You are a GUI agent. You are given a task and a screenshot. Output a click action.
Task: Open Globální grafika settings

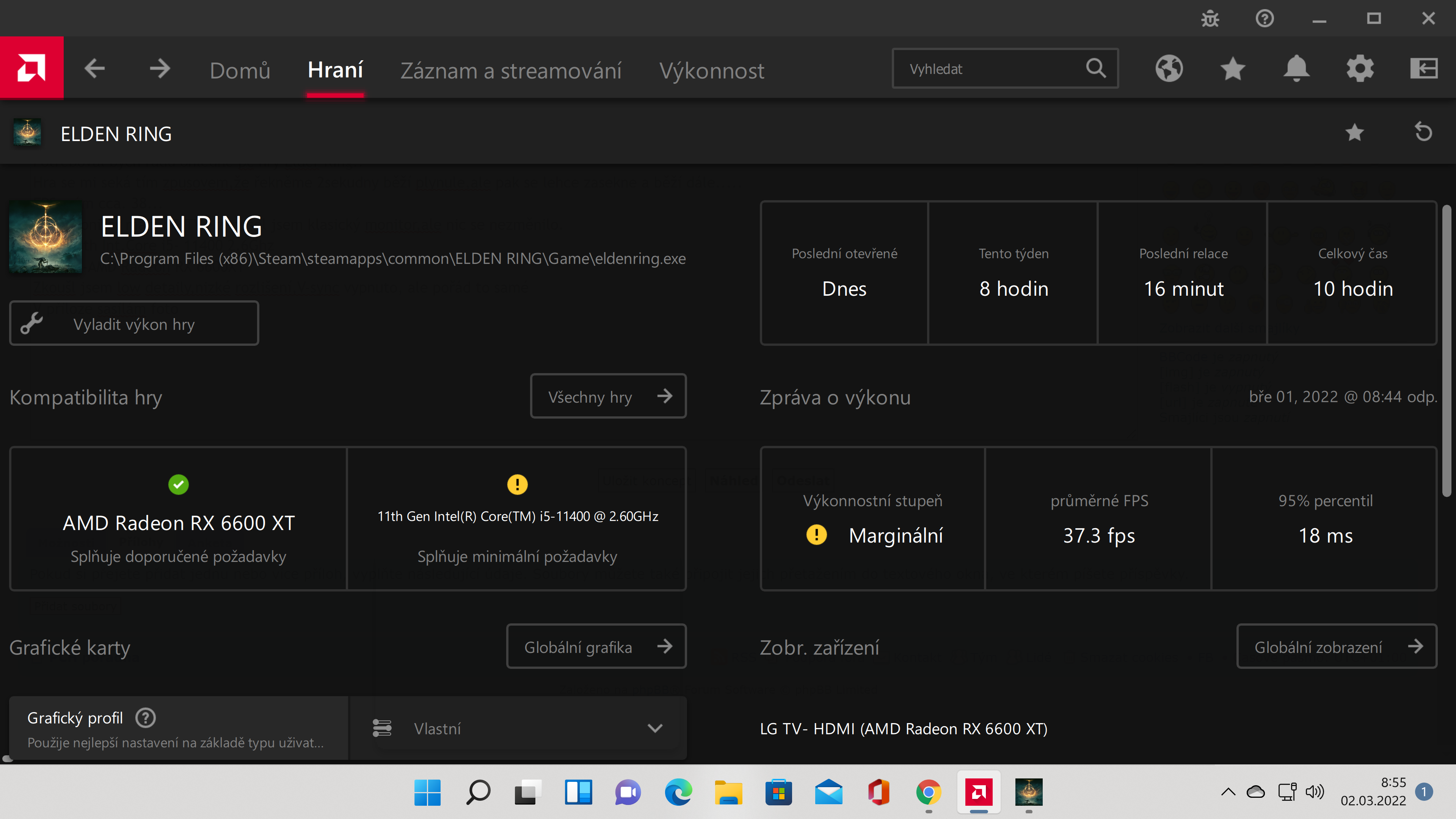(596, 646)
